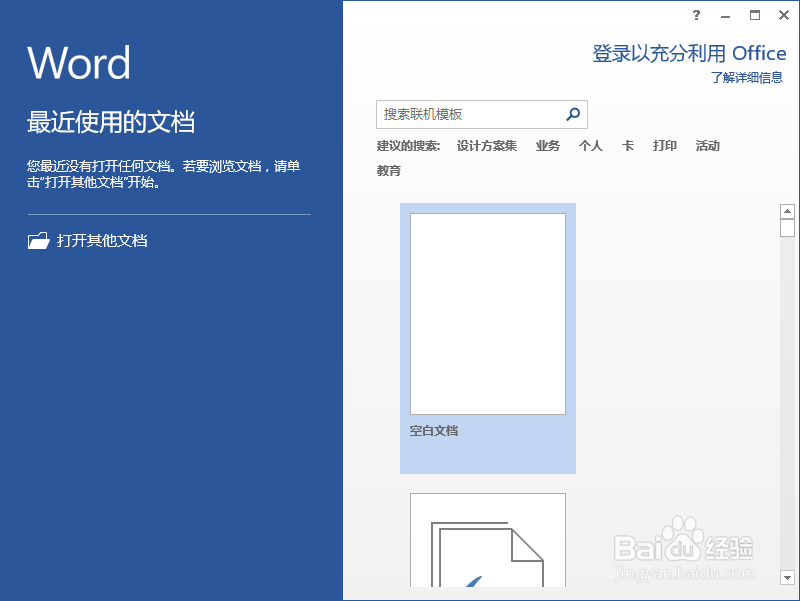Maximize the Word start window

[x=755, y=15]
